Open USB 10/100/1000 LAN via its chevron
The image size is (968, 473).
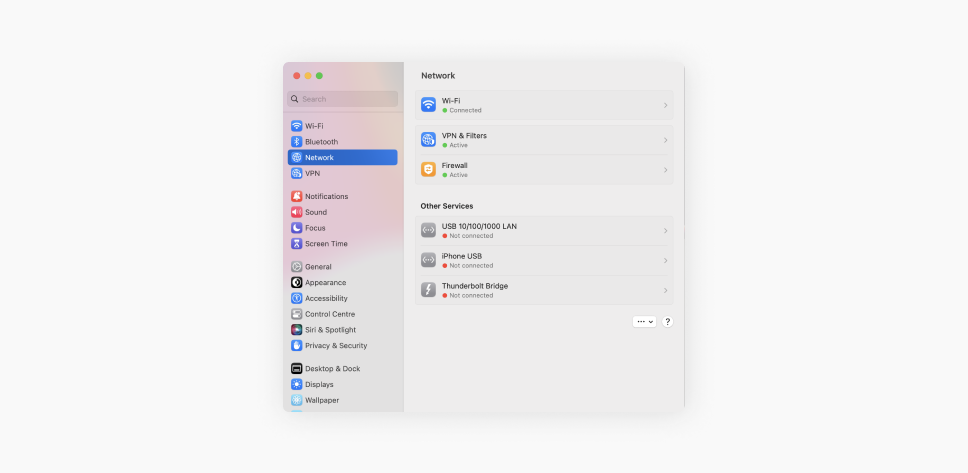click(x=666, y=231)
